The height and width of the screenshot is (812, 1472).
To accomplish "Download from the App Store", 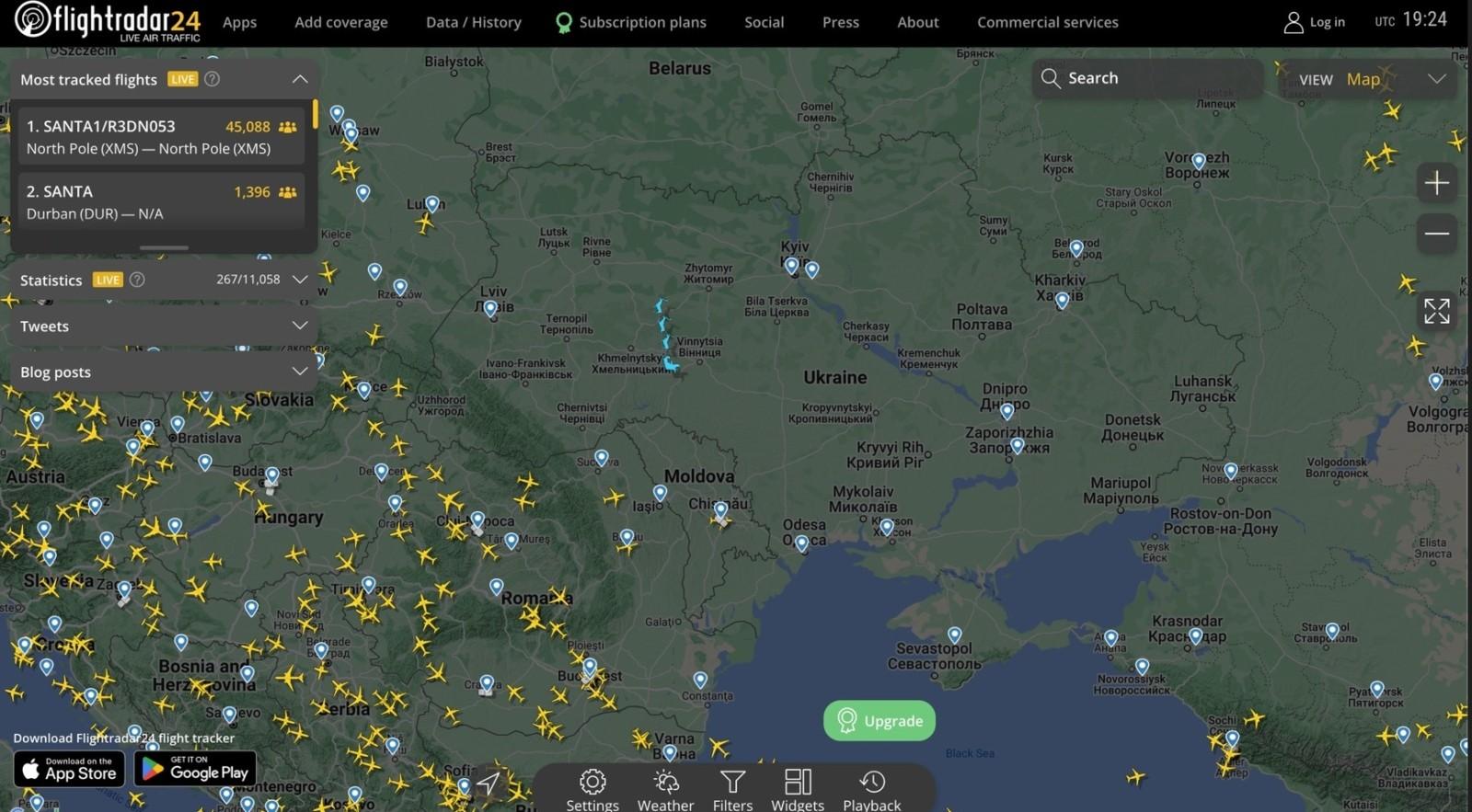I will point(69,769).
